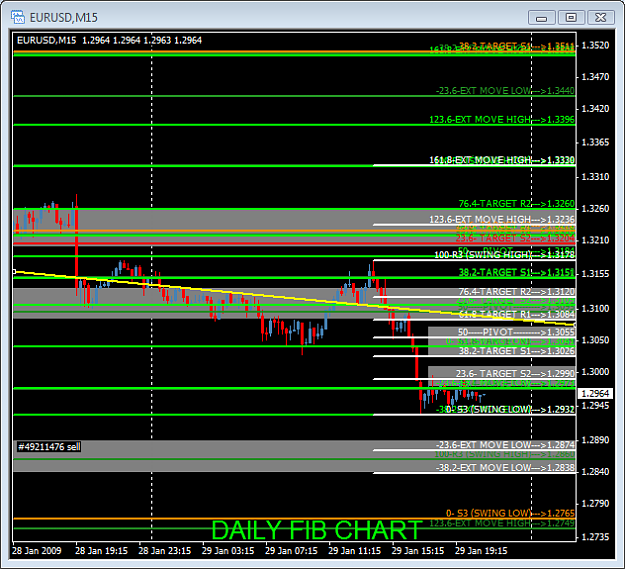
Task: Select the 50-PIVOT 1.3055 label
Action: (516, 332)
